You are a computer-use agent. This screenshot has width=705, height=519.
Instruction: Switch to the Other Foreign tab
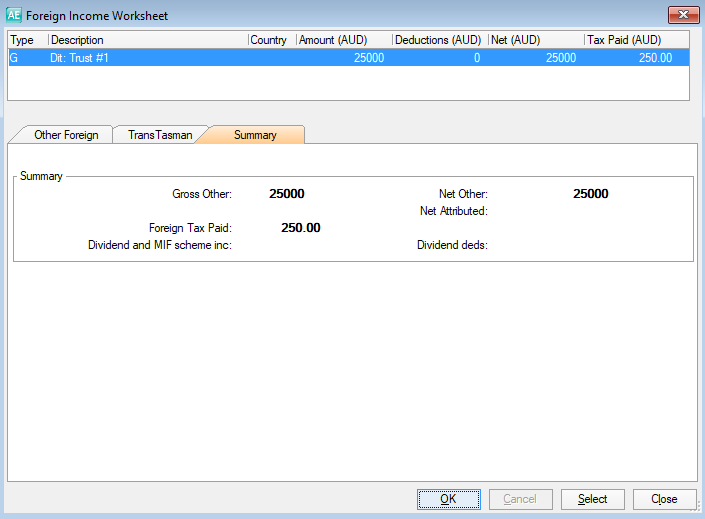point(66,135)
